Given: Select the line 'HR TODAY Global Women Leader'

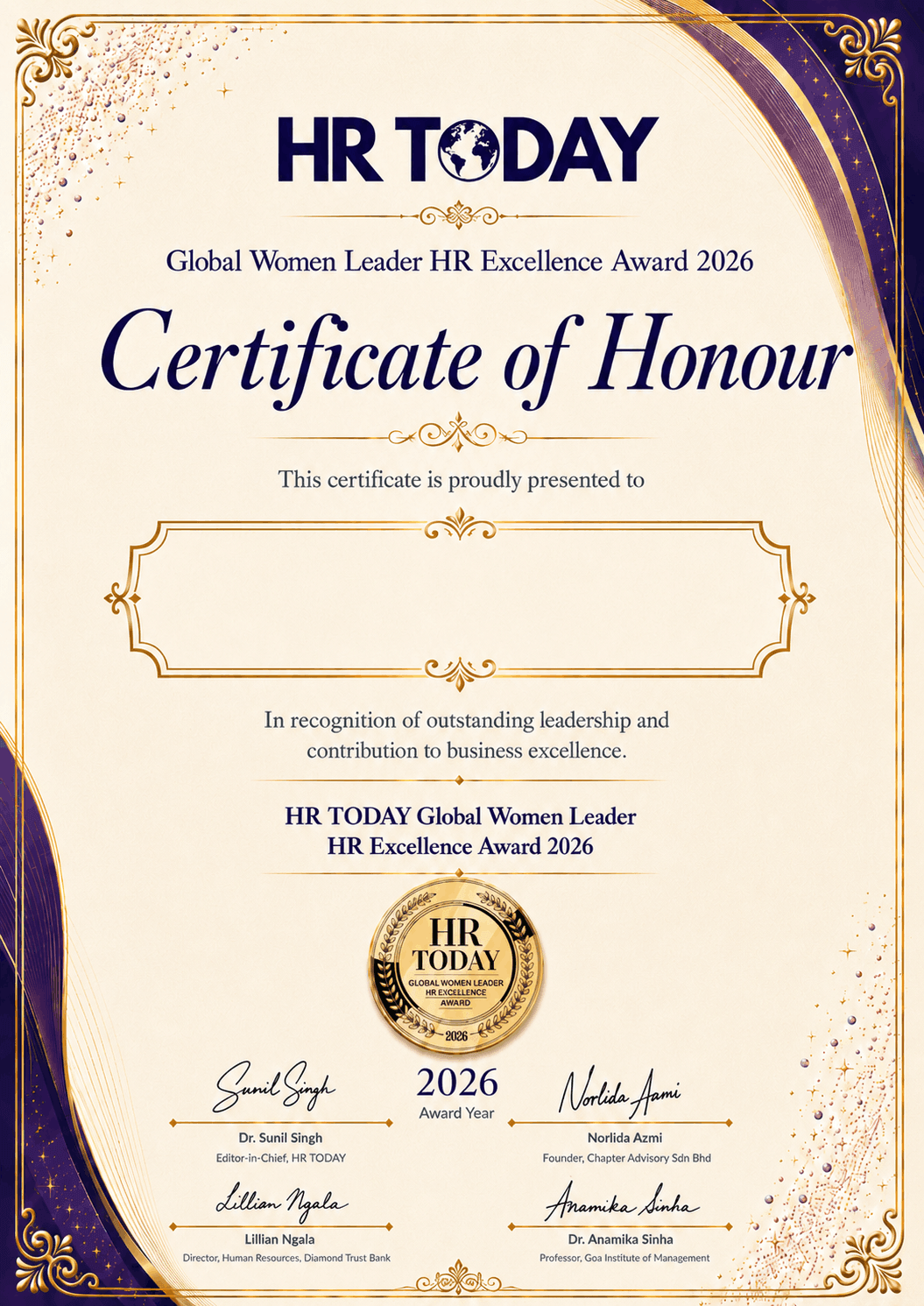Looking at the screenshot, I should (461, 816).
